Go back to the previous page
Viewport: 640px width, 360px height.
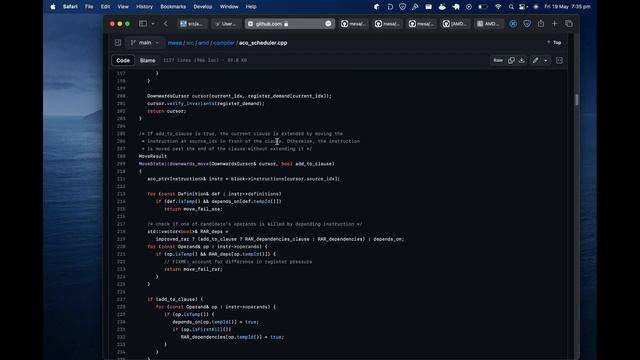[x=166, y=24]
